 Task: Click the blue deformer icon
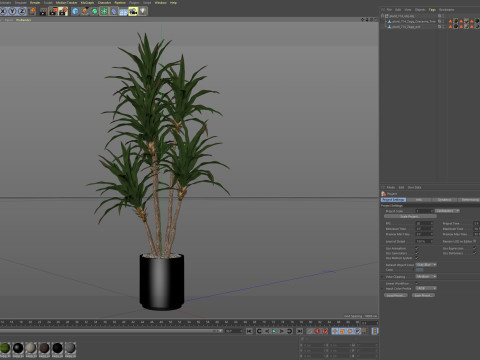tap(114, 11)
